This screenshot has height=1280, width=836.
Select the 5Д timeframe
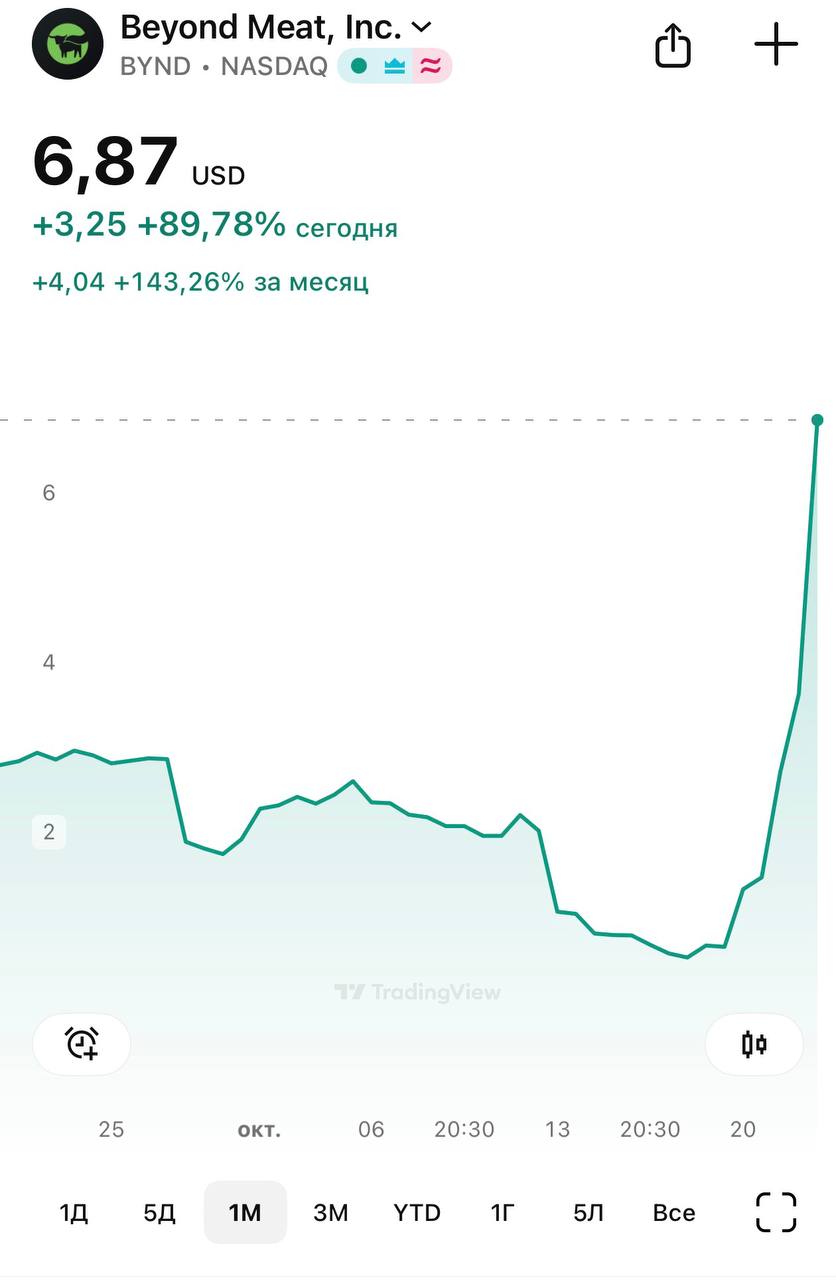(160, 1213)
